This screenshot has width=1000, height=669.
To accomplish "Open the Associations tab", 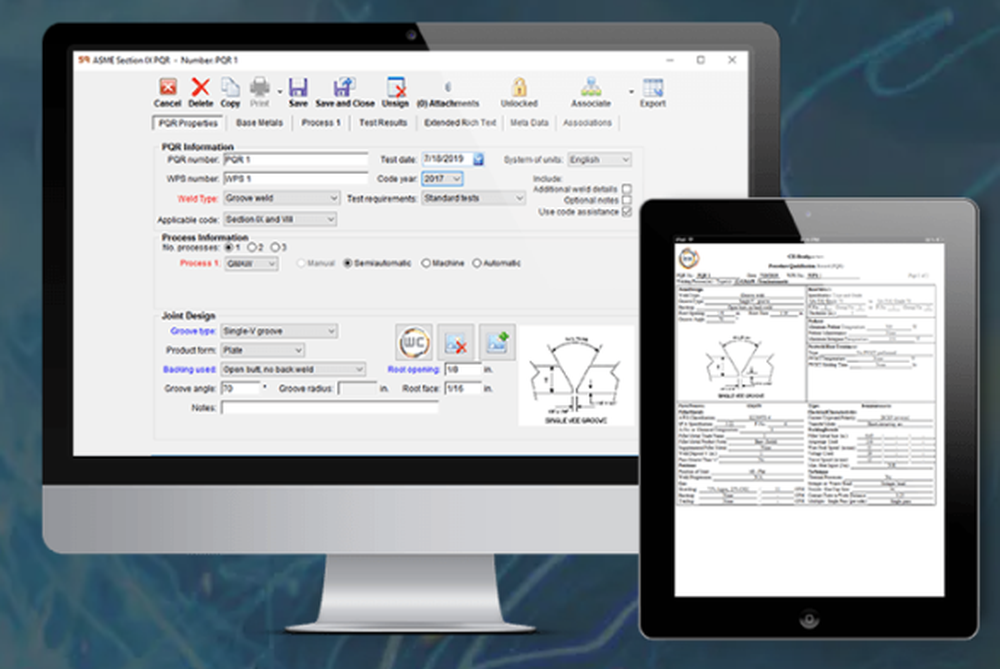I will pyautogui.click(x=587, y=122).
